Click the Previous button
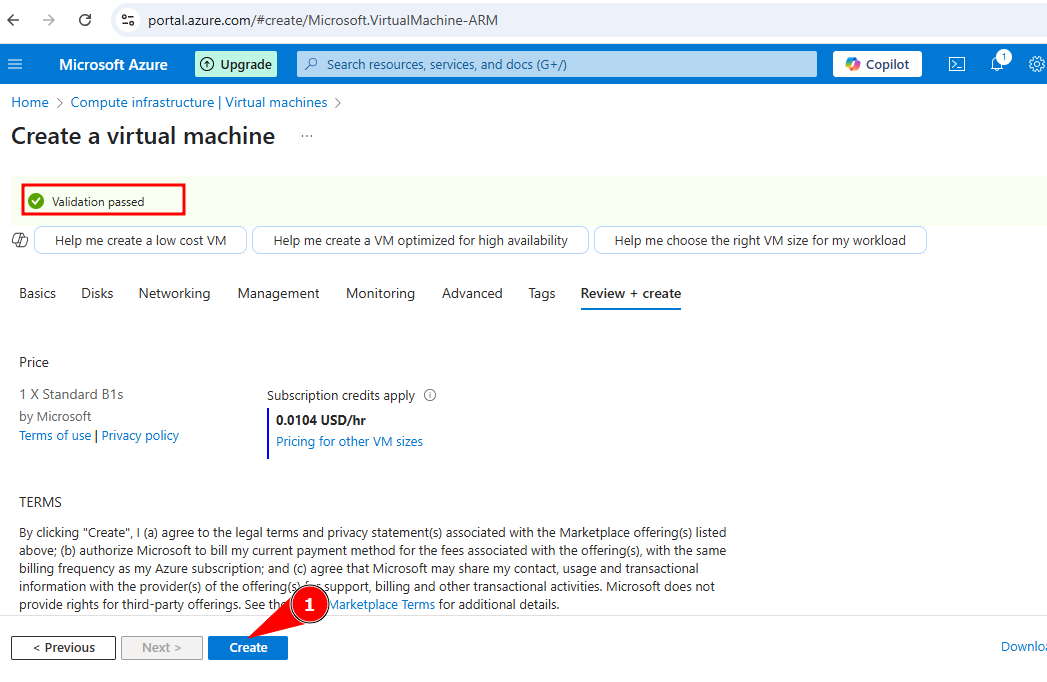 click(x=63, y=647)
